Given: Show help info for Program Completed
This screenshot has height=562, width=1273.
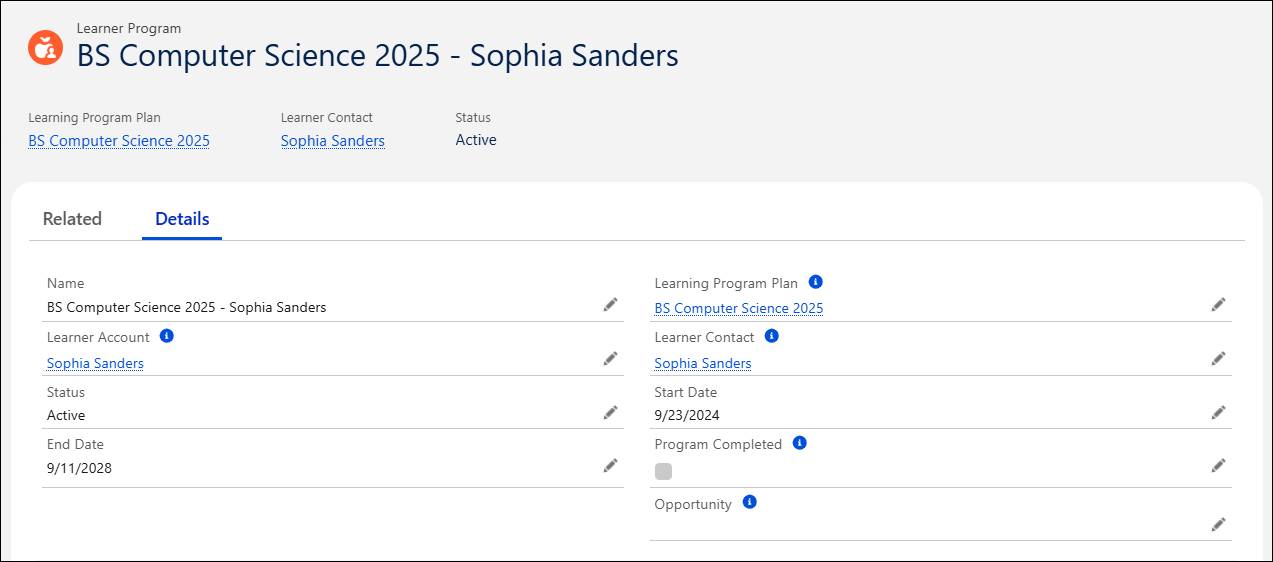Looking at the screenshot, I should (799, 442).
